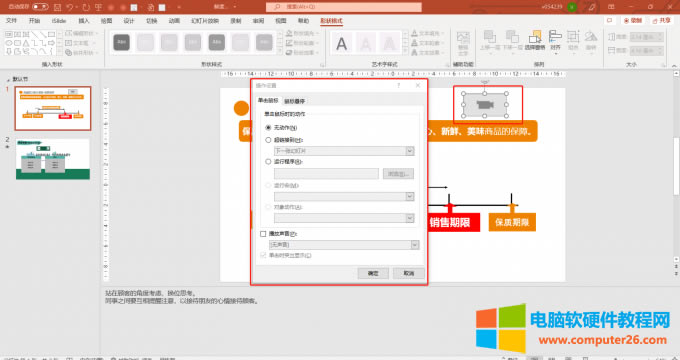This screenshot has width=680, height=360.
Task: Select the fifth dark shape style preset
Action: tap(216, 43)
